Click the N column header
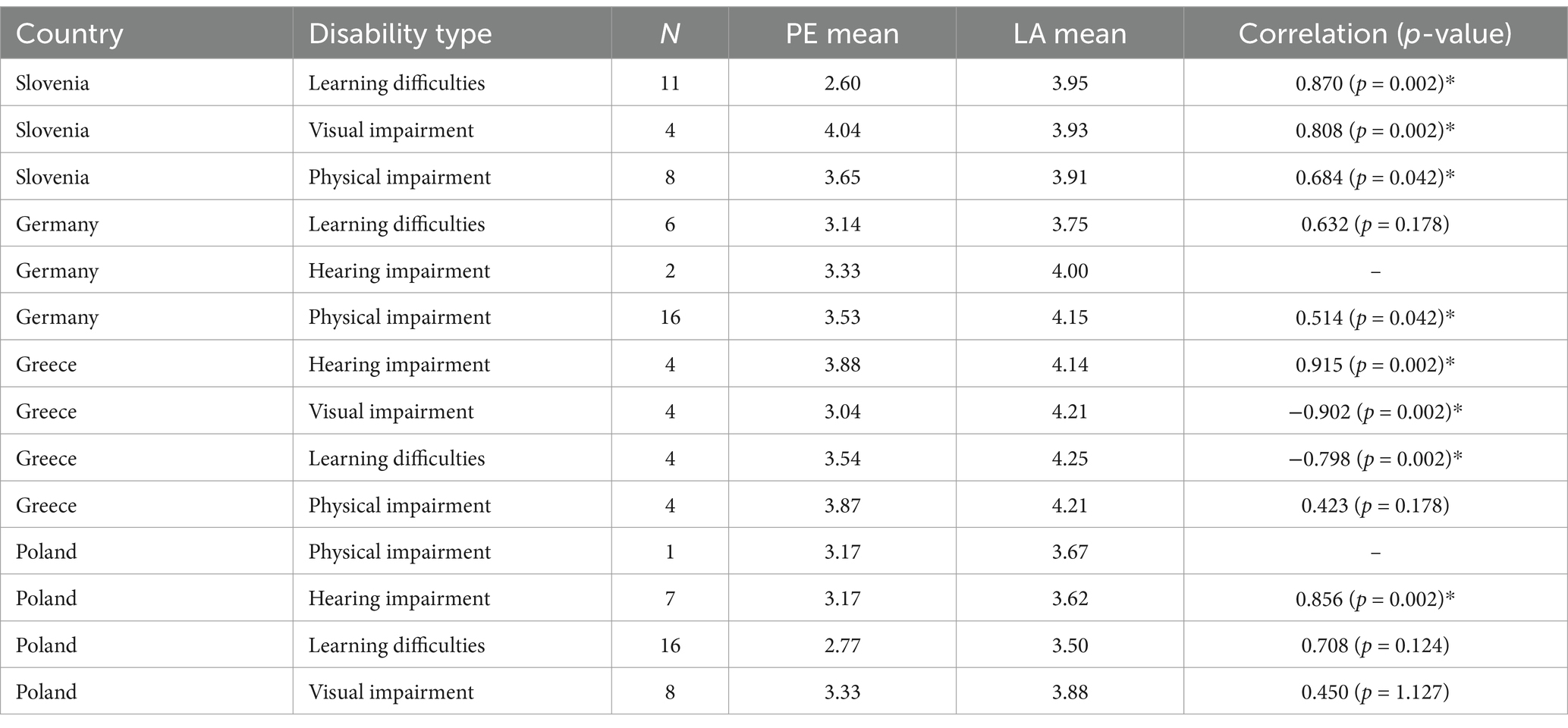The image size is (1568, 728). click(670, 34)
